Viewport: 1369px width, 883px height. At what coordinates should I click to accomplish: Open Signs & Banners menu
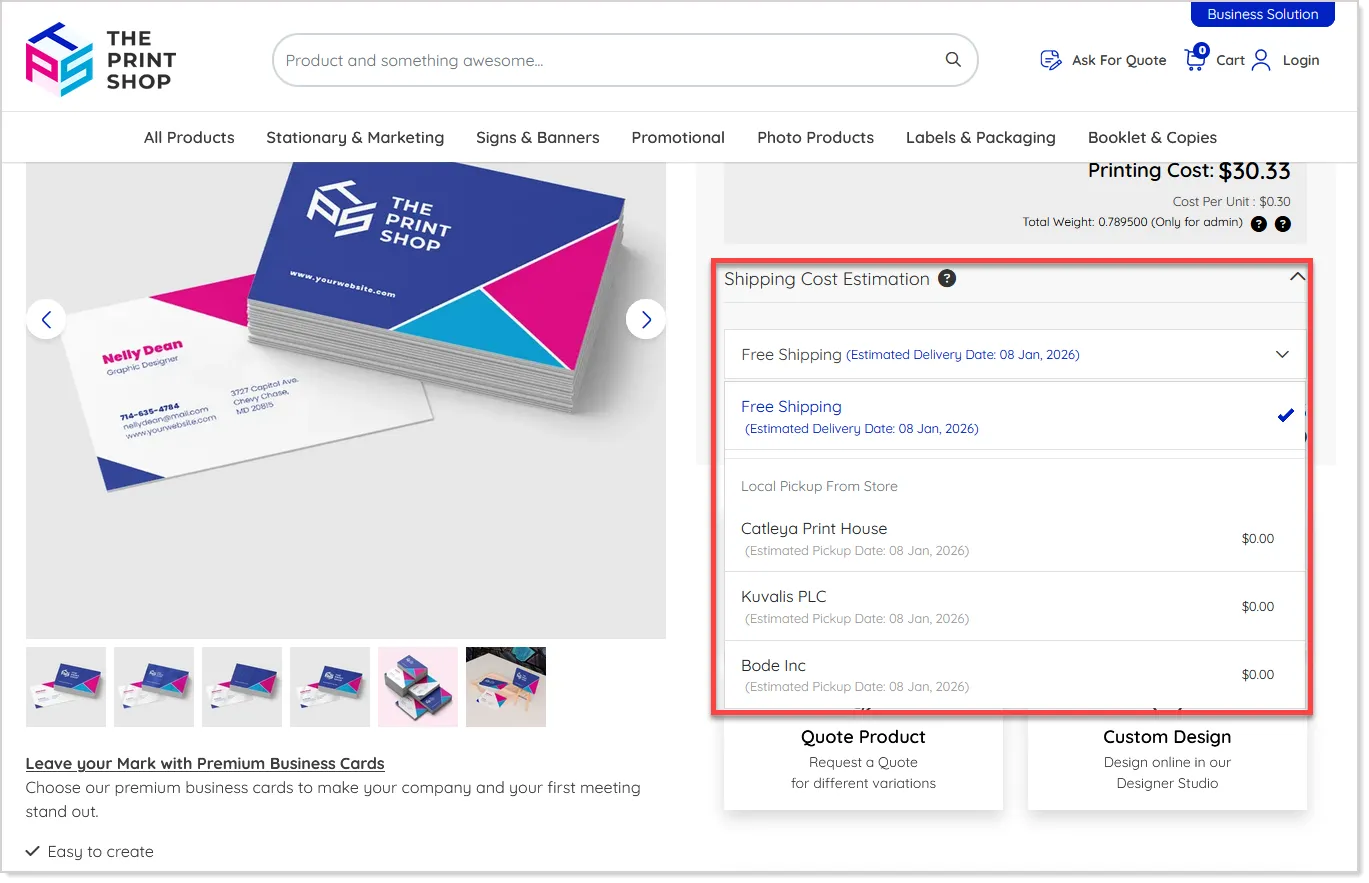pos(538,137)
